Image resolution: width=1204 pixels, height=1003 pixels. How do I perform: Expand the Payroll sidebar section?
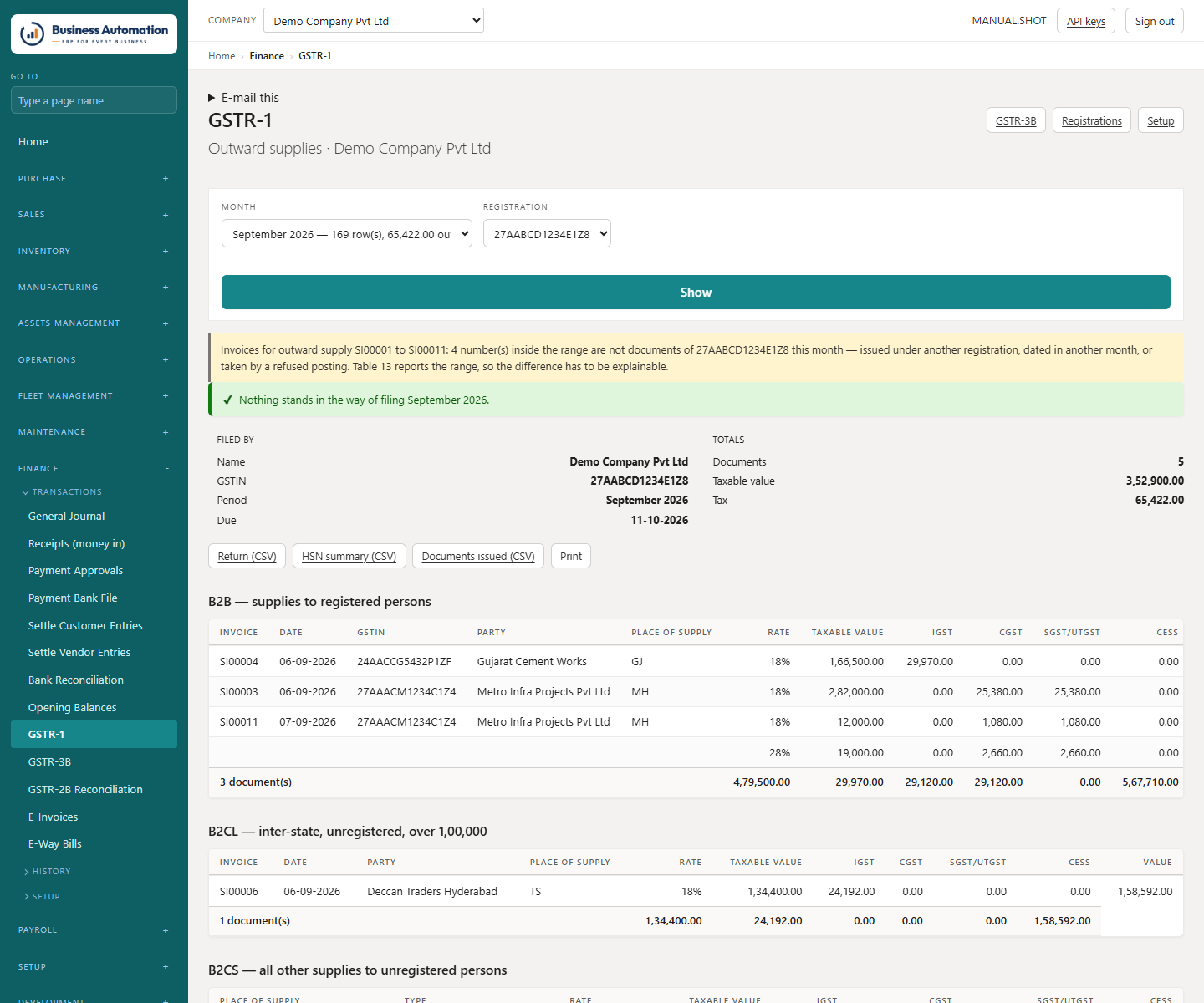94,930
